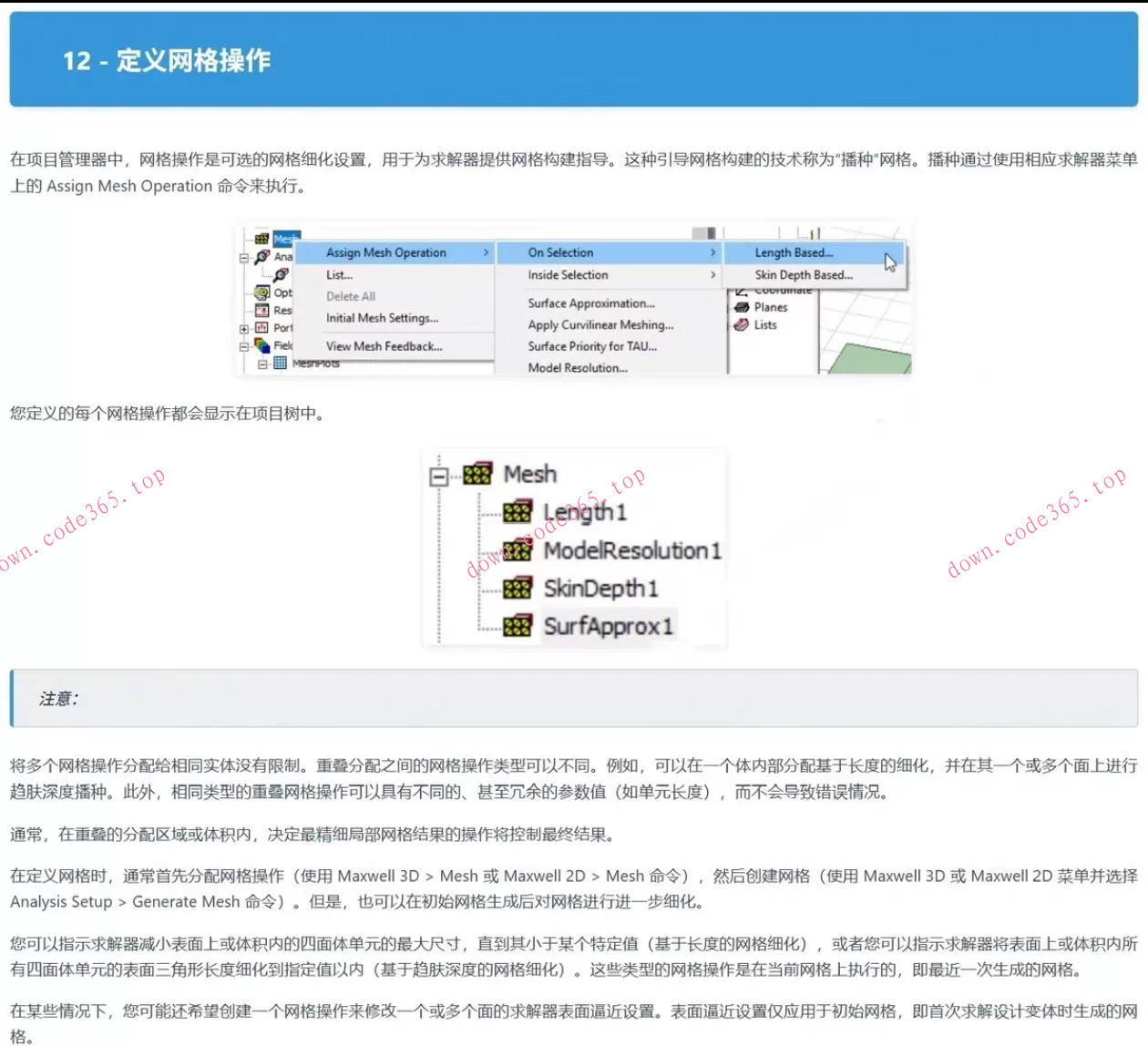This screenshot has height=1046, width=1148.
Task: Choose Length Based mesh operation
Action: [x=795, y=252]
